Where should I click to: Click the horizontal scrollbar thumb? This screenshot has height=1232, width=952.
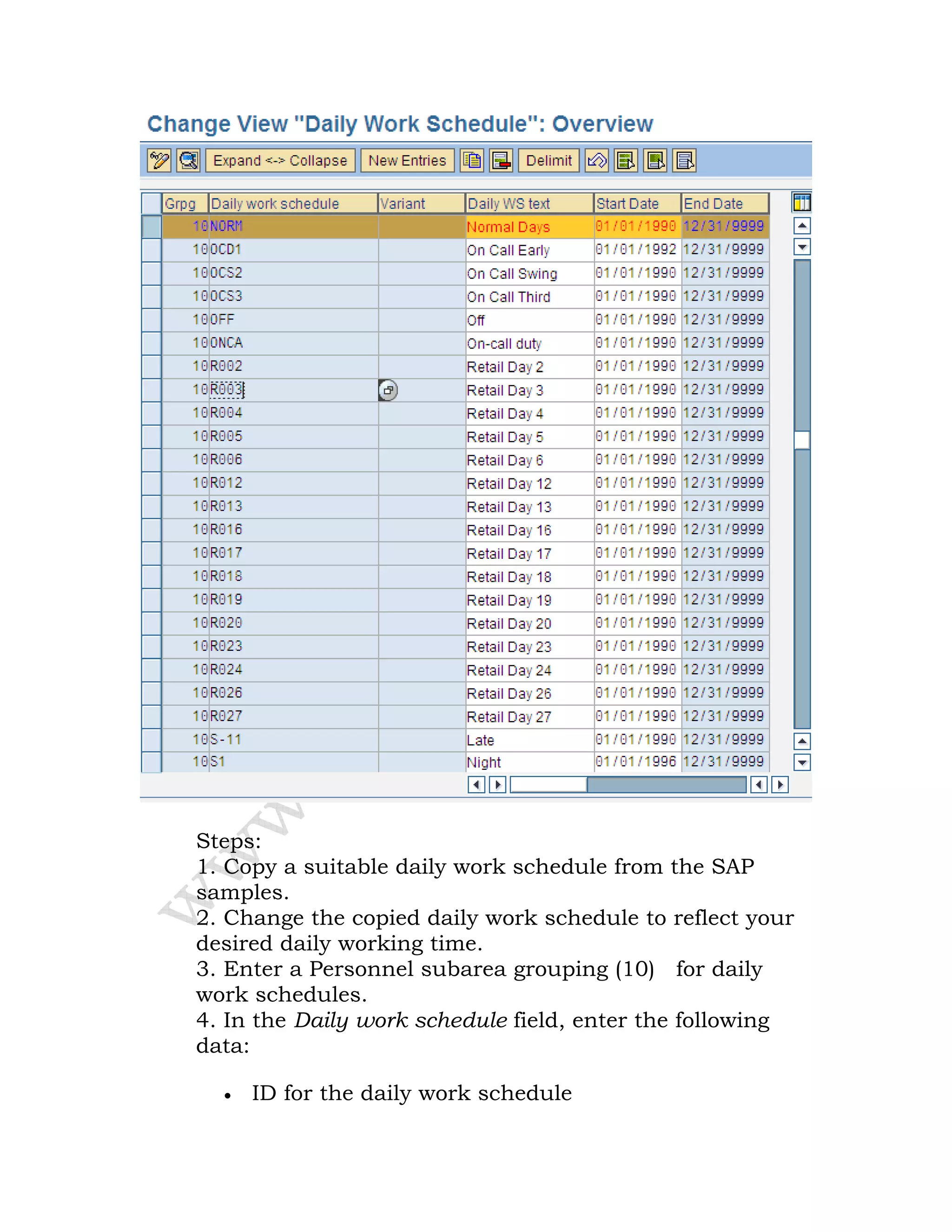point(548,785)
